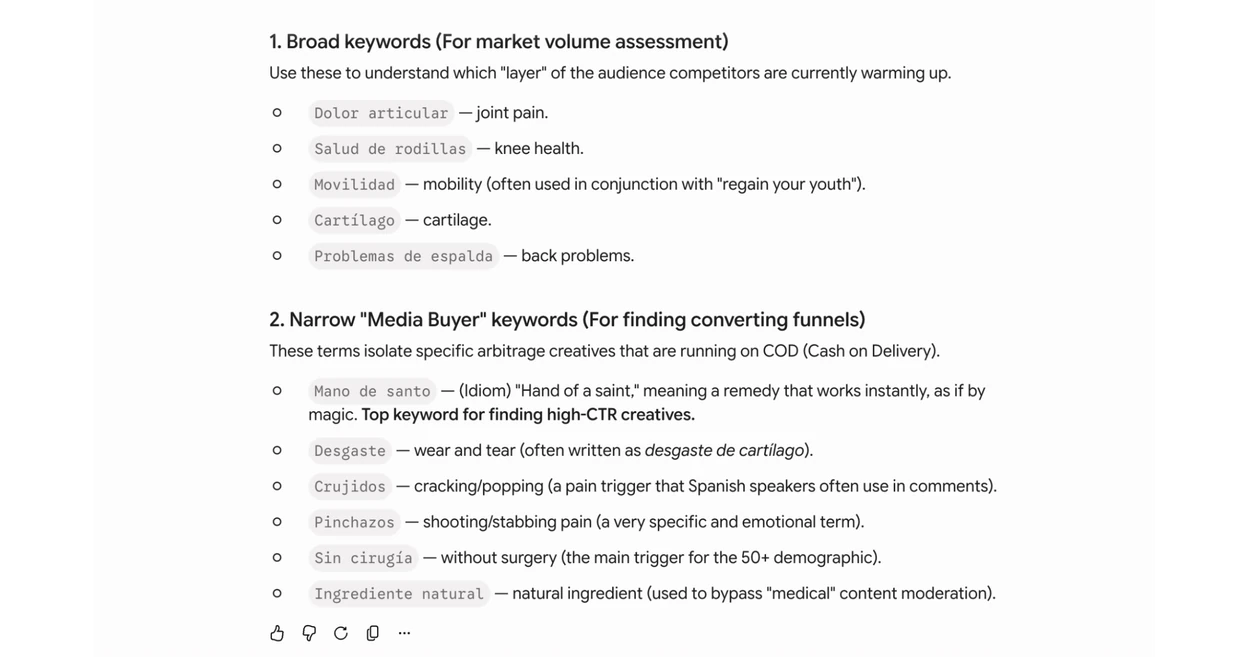The image size is (1248, 657).
Task: Click the 'Movilidad' code chip
Action: point(354,185)
